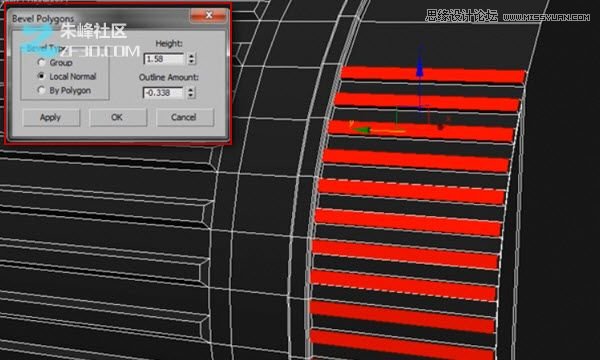Select the Local Normal radio button
The width and height of the screenshot is (600, 360).
[x=41, y=76]
